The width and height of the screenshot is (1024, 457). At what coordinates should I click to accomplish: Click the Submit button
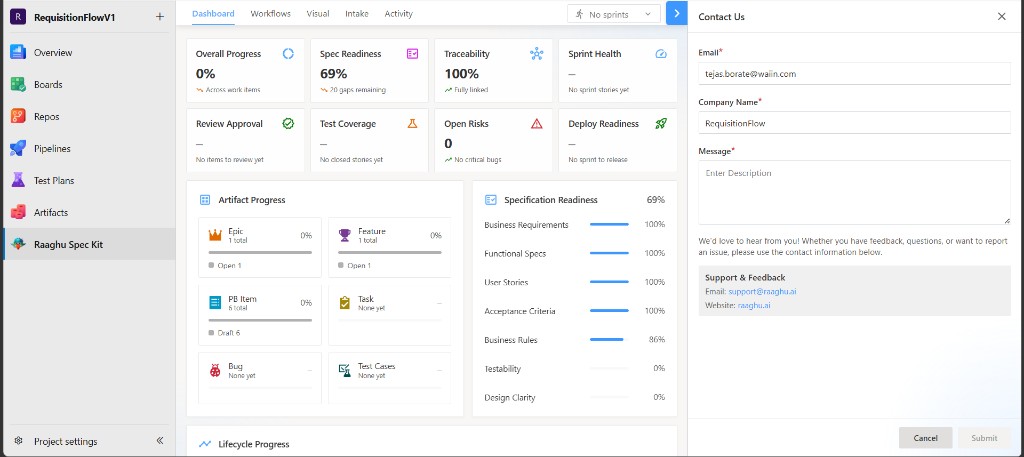(984, 438)
